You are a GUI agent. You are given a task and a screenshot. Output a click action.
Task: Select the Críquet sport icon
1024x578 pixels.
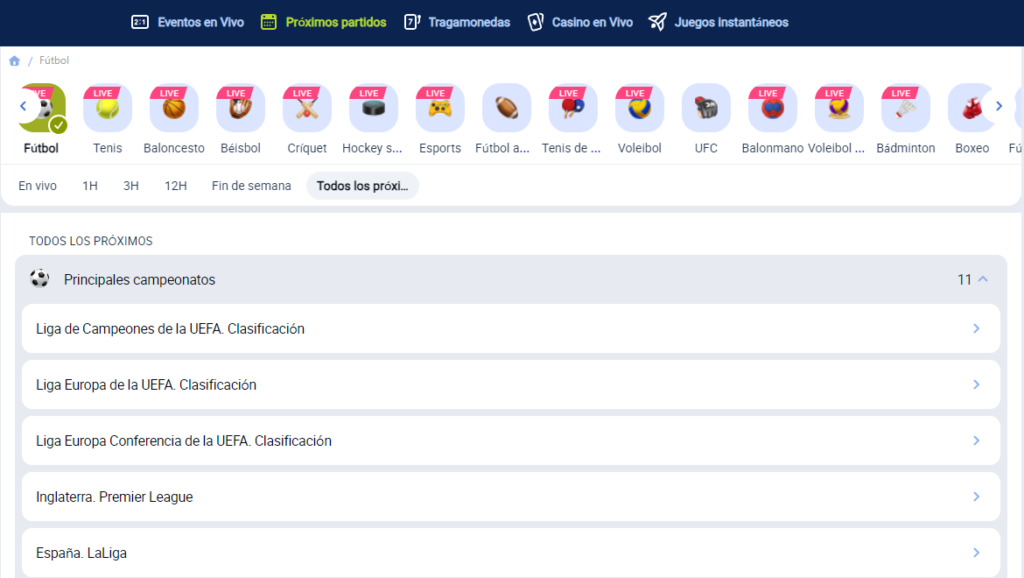[307, 108]
